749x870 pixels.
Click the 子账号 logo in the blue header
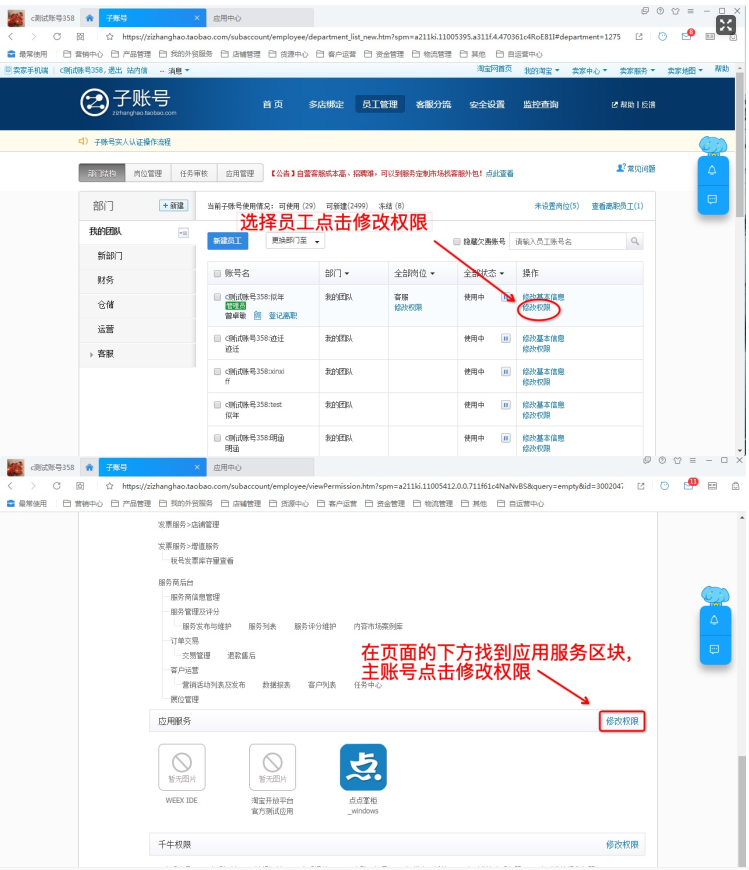click(x=128, y=102)
